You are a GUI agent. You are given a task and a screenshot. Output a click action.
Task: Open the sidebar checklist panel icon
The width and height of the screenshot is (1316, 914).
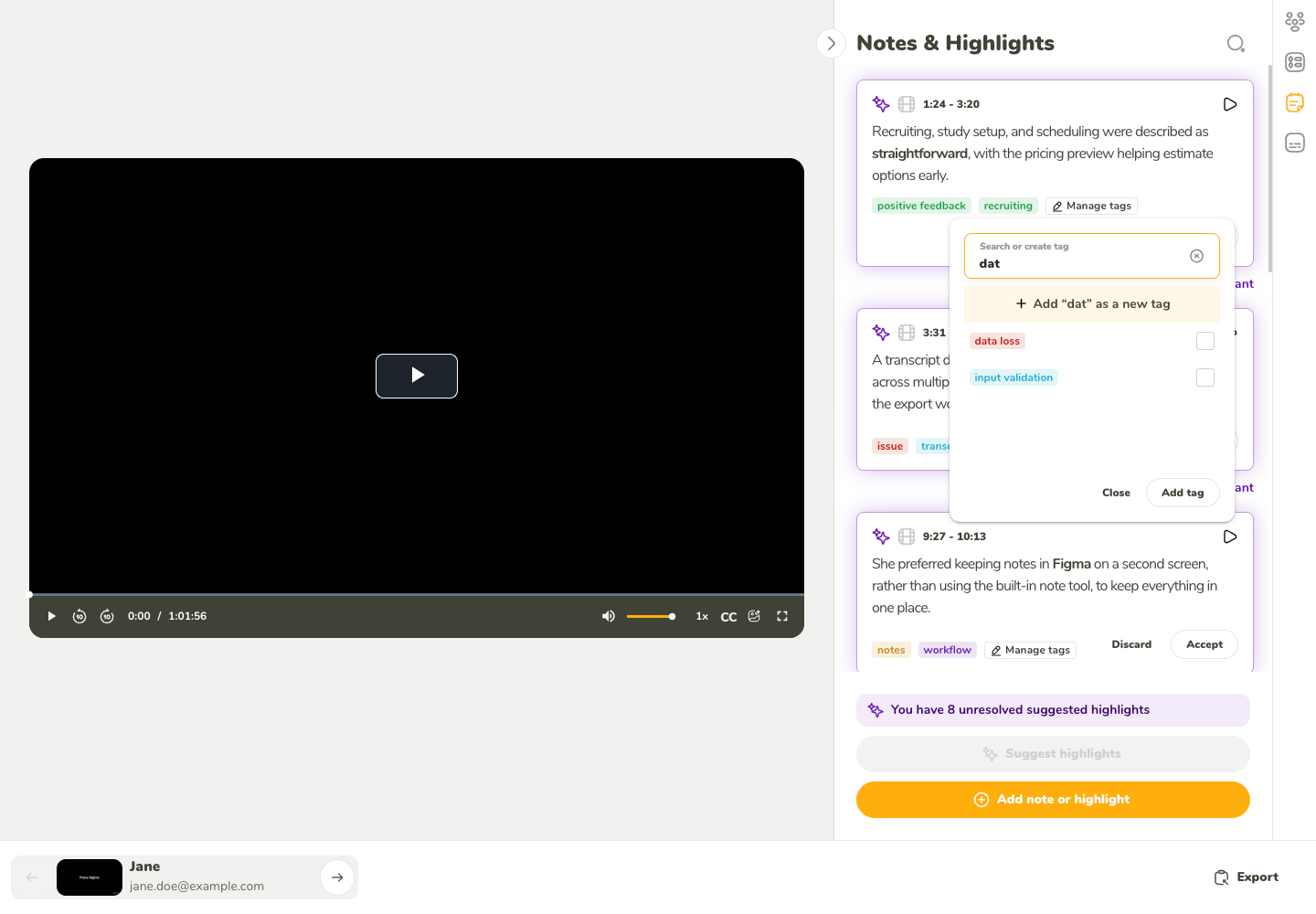pyautogui.click(x=1295, y=62)
